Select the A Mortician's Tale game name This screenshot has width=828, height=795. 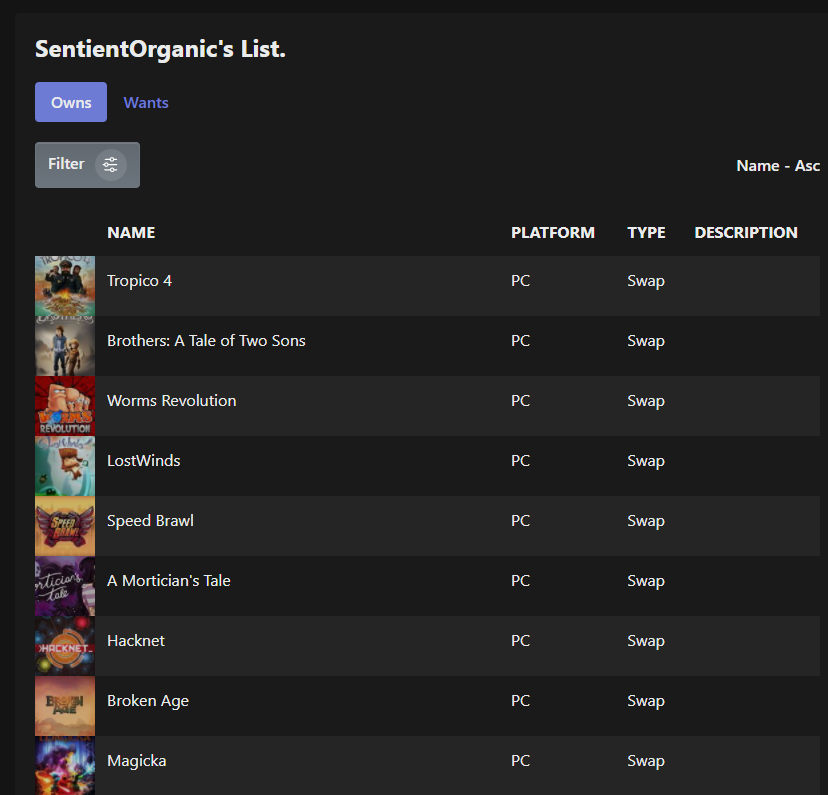(x=169, y=581)
